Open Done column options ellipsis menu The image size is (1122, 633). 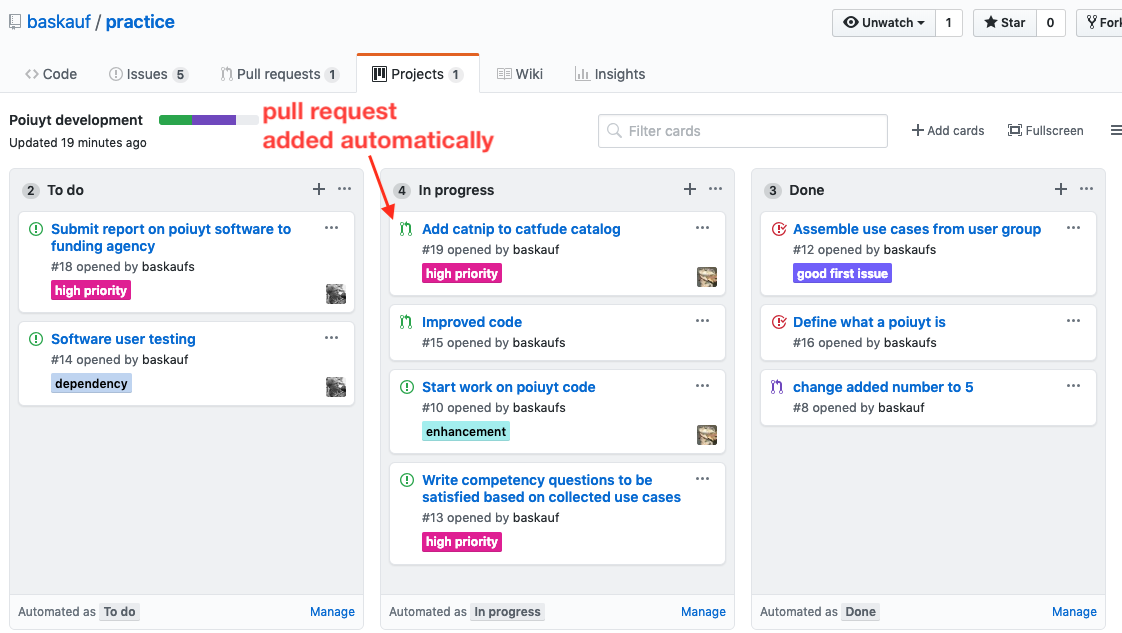click(1086, 189)
